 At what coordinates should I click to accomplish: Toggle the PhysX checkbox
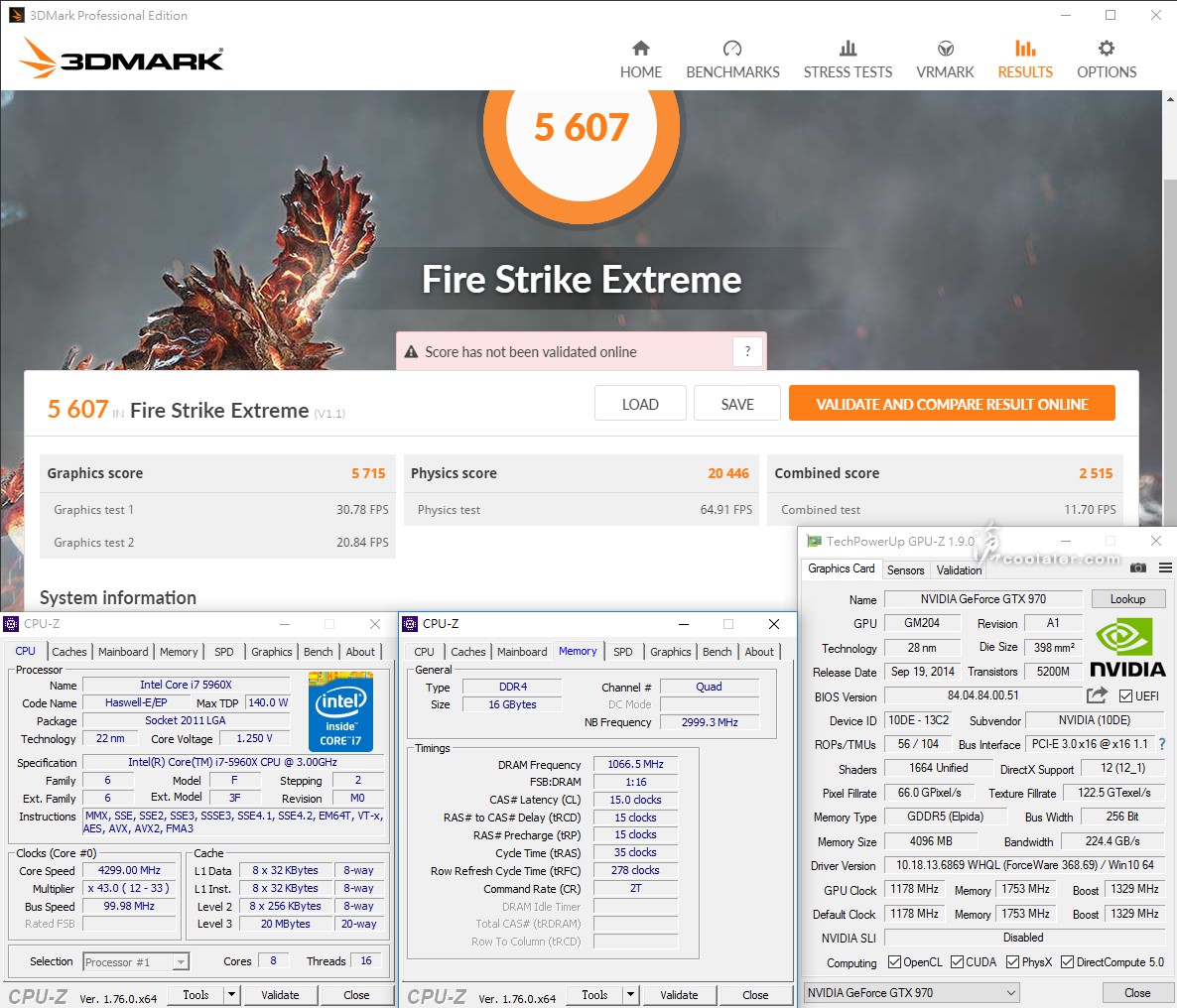click(x=1012, y=962)
